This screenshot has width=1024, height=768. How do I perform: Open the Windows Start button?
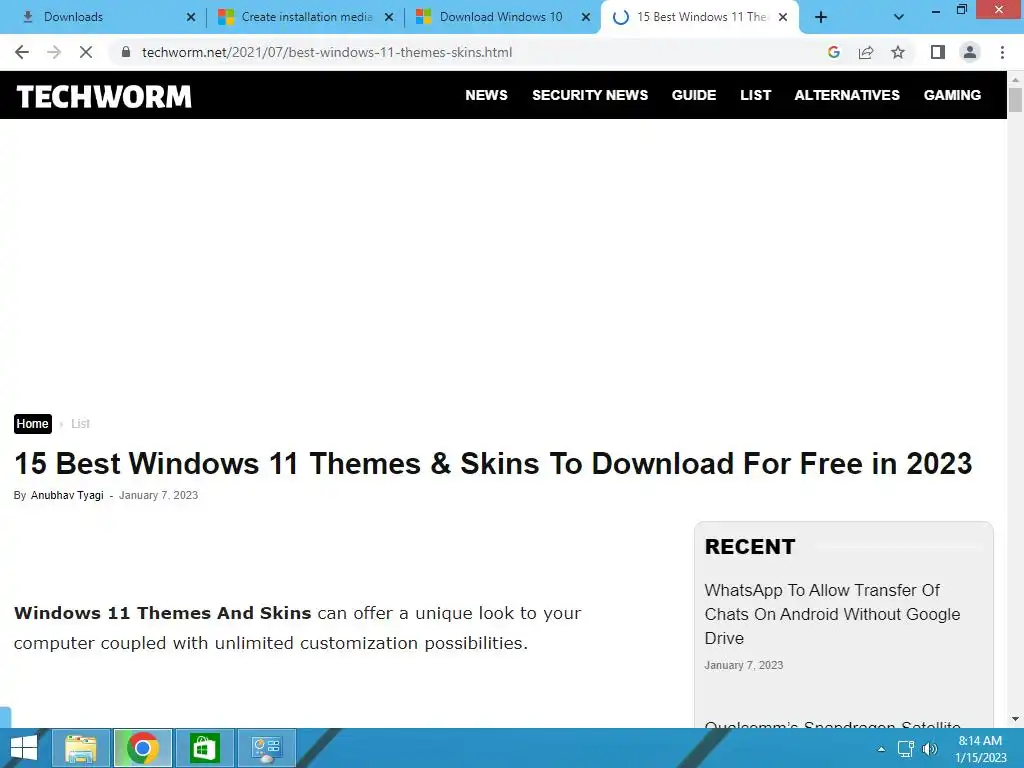(24, 748)
